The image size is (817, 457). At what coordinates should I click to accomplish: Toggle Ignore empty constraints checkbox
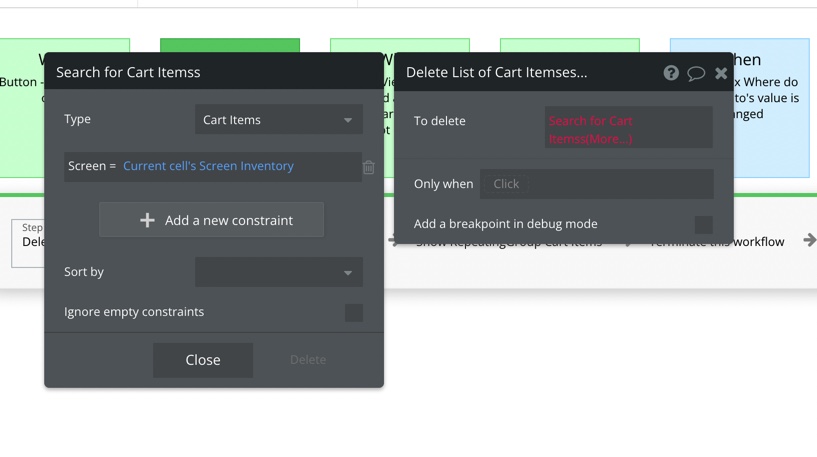tap(354, 313)
